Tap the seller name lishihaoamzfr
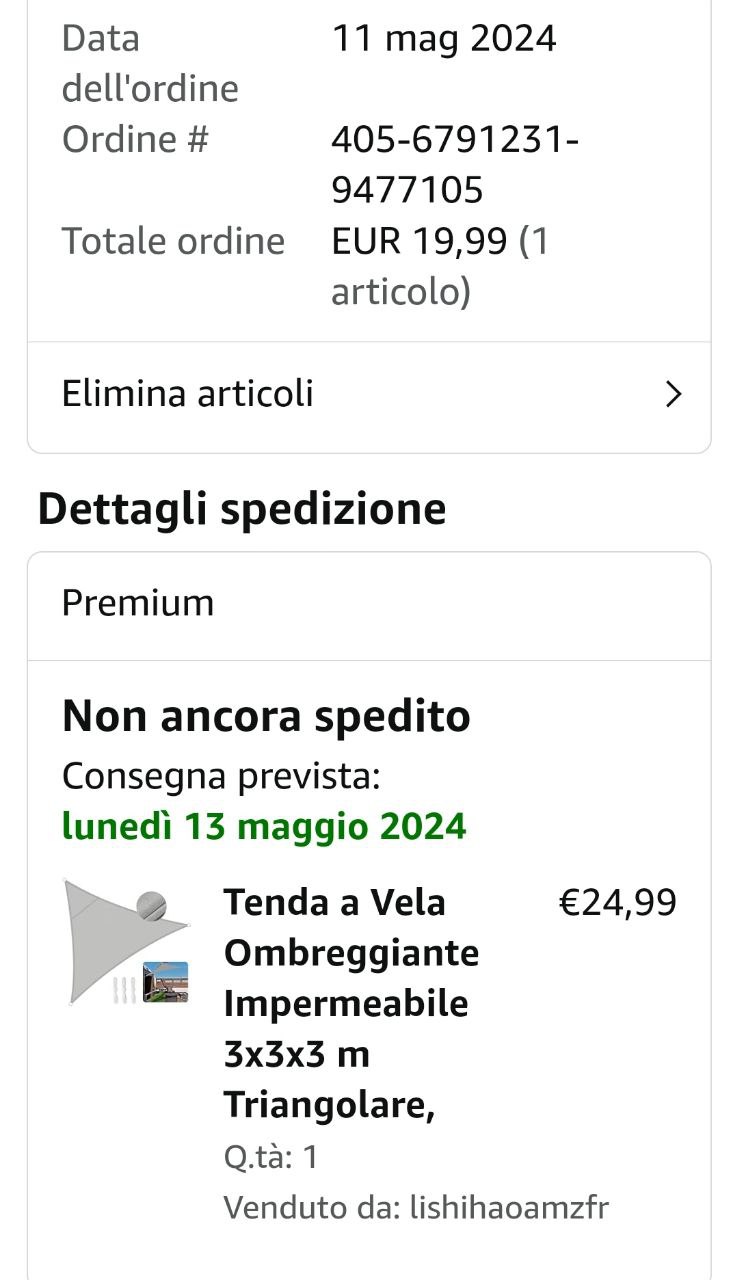Viewport: 738px width, 1280px height. point(509,1207)
